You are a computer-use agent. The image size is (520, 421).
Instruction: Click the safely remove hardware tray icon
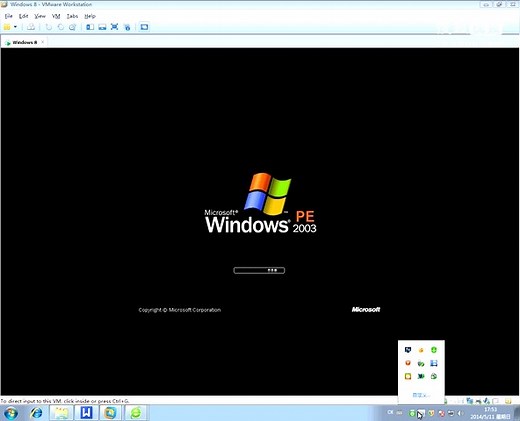(451, 413)
